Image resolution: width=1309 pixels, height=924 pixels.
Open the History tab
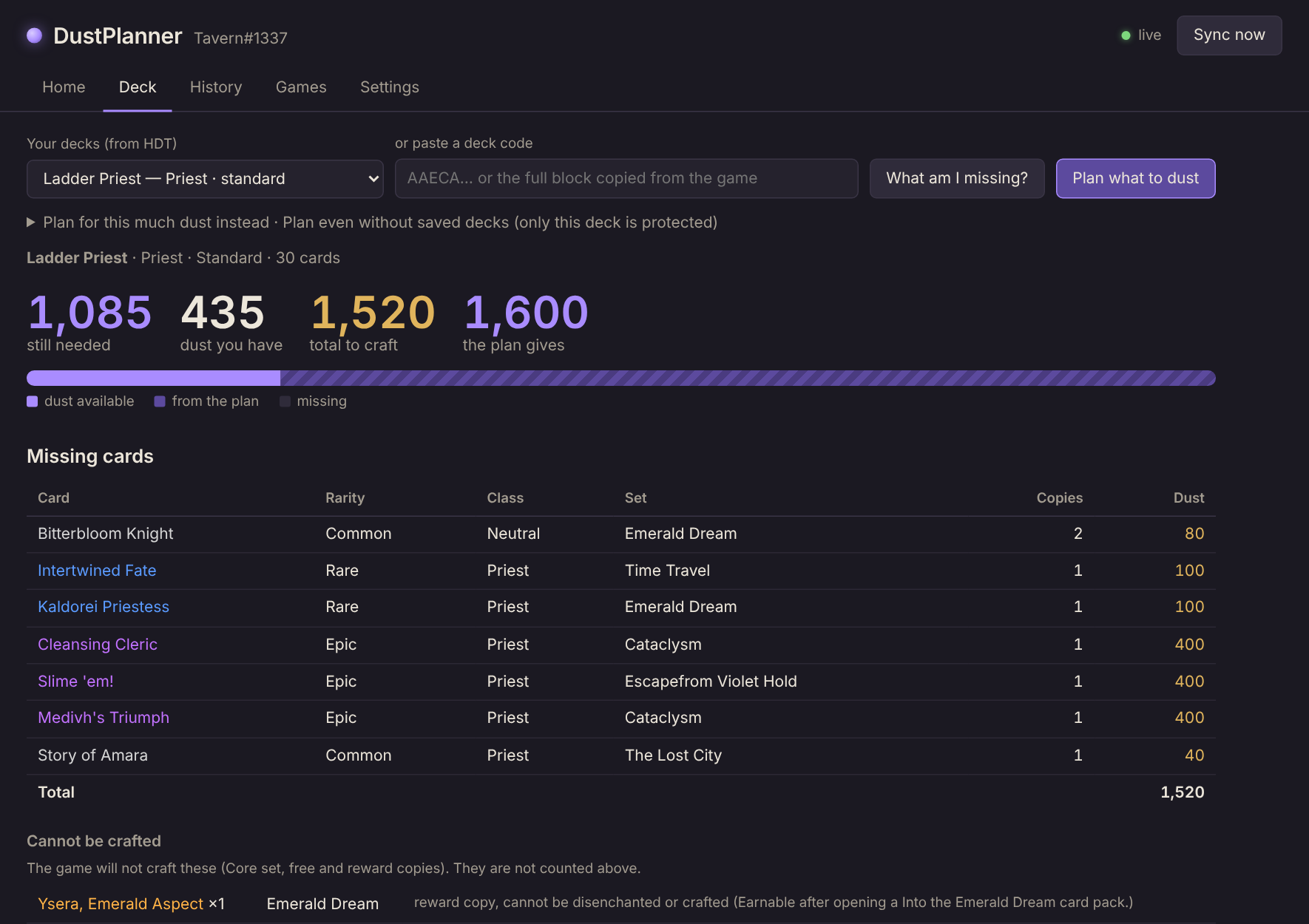(216, 87)
